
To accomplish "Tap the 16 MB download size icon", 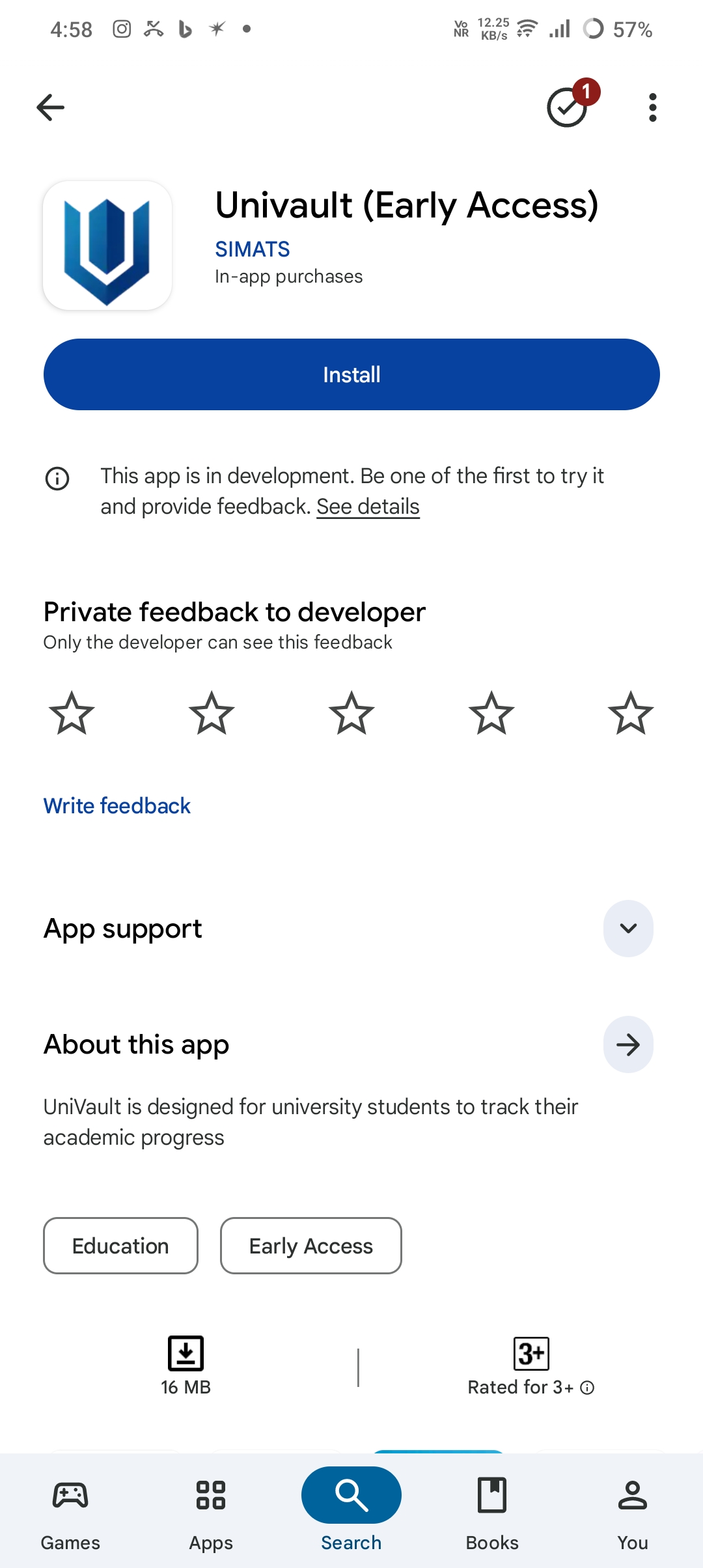I will click(186, 1353).
